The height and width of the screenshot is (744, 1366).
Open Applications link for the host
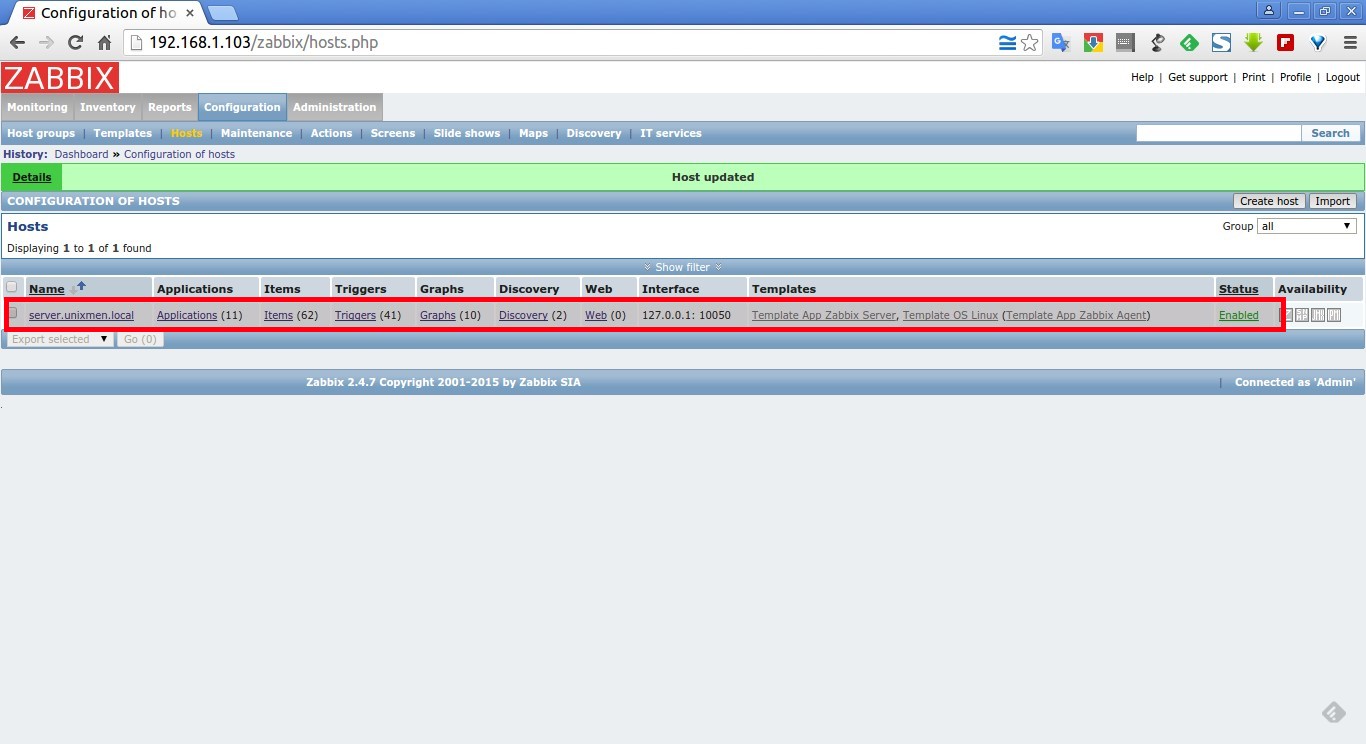pos(187,315)
